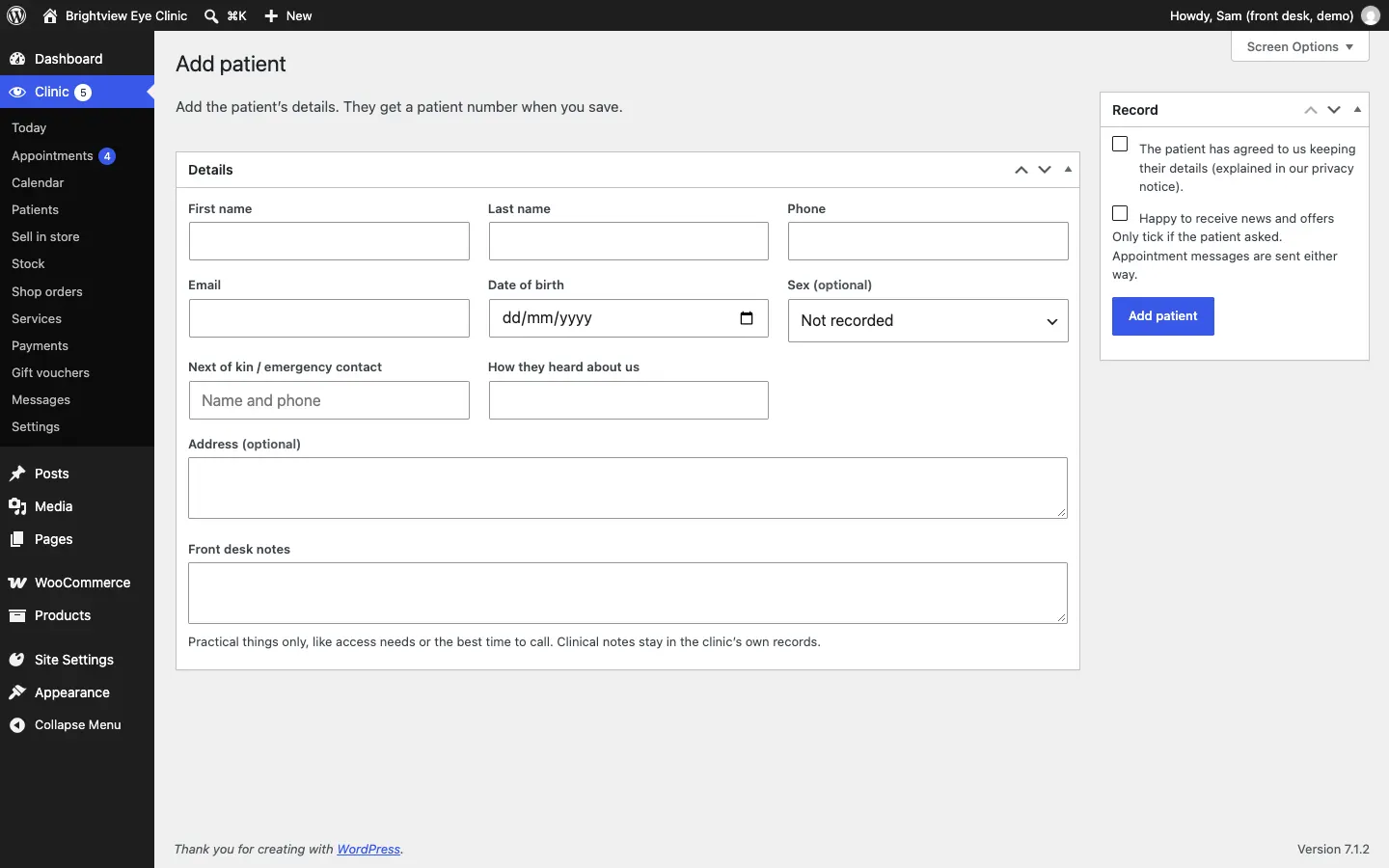Viewport: 1389px width, 868px height.
Task: Tick the news and offers checkbox
Action: click(x=1120, y=214)
